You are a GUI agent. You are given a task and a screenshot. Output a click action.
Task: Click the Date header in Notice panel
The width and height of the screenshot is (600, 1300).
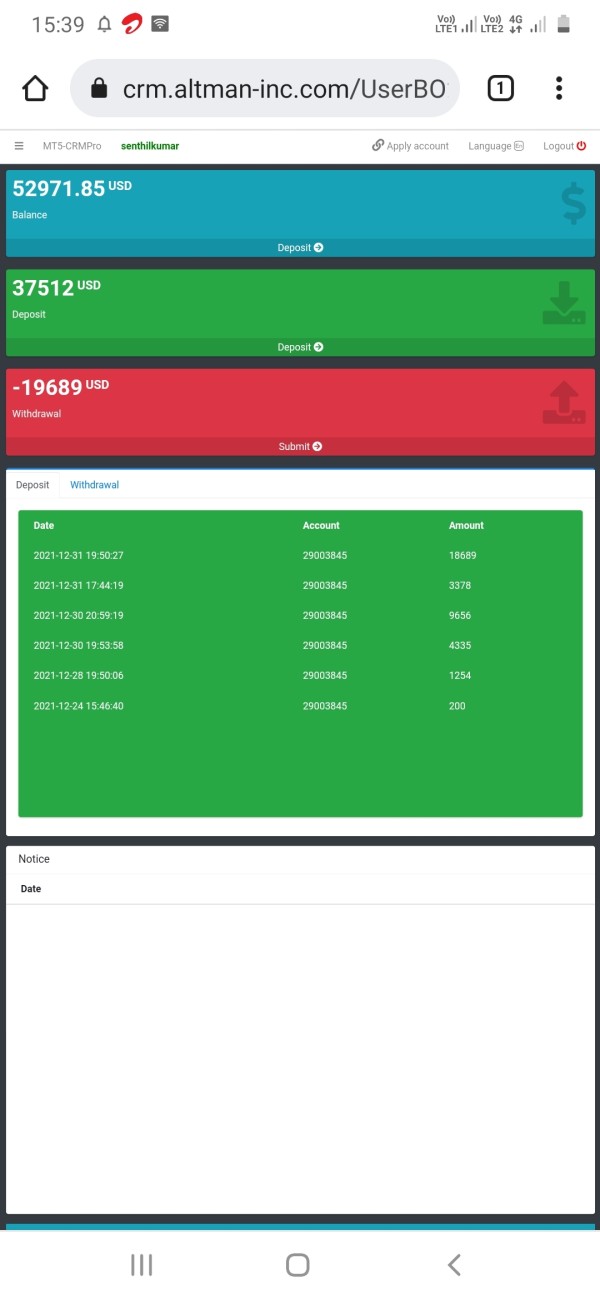31,889
